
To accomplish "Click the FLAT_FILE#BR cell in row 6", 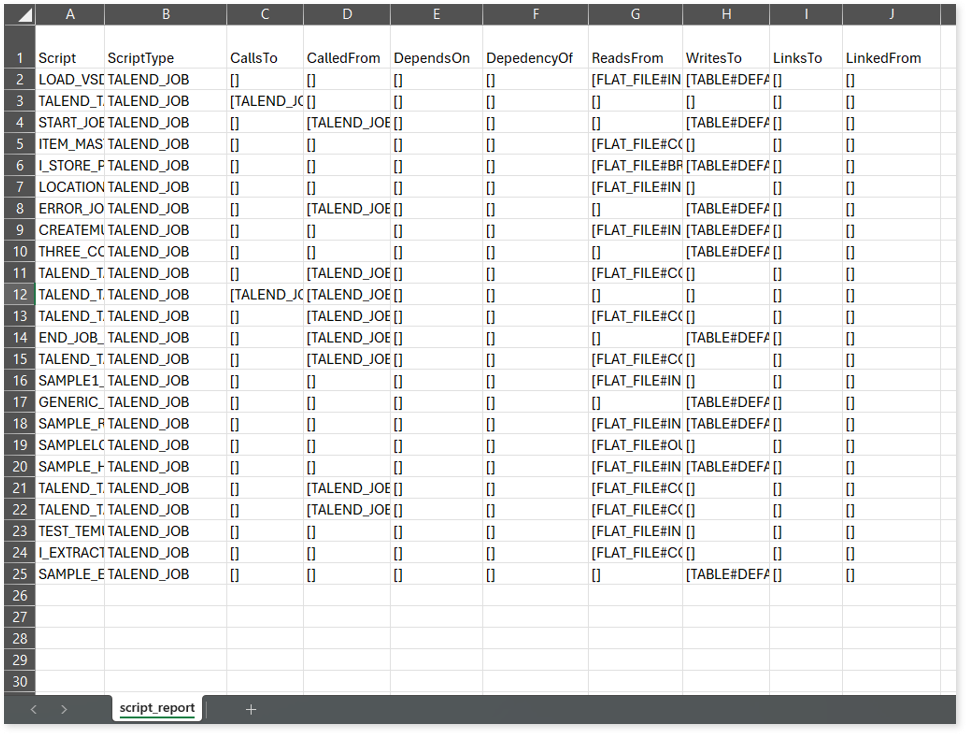I will (x=635, y=166).
